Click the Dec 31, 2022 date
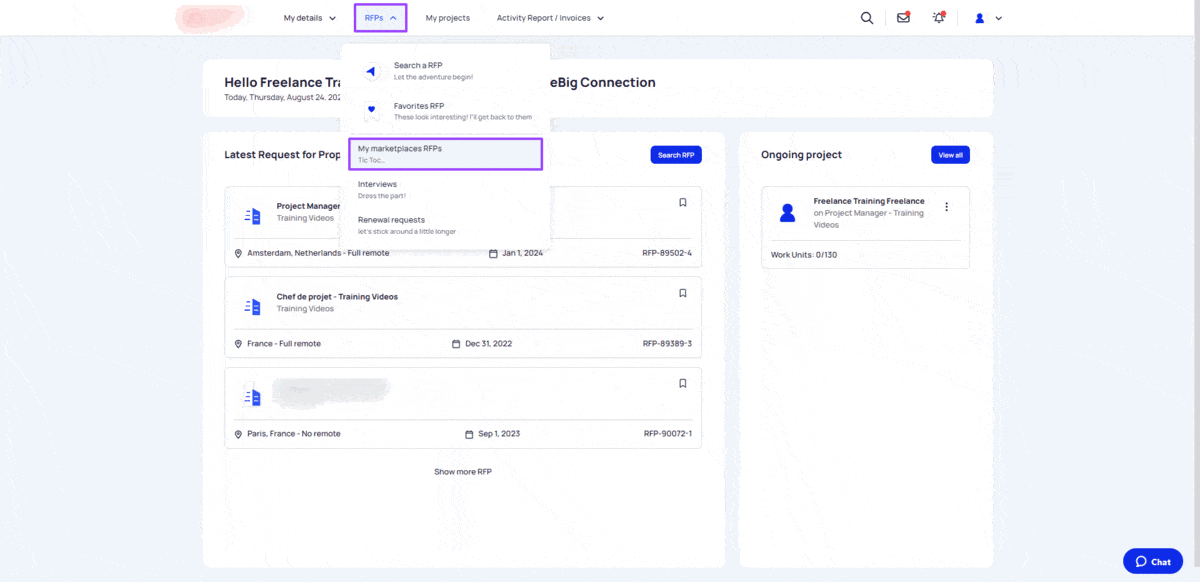Screen dimensions: 1200x587 point(489,344)
